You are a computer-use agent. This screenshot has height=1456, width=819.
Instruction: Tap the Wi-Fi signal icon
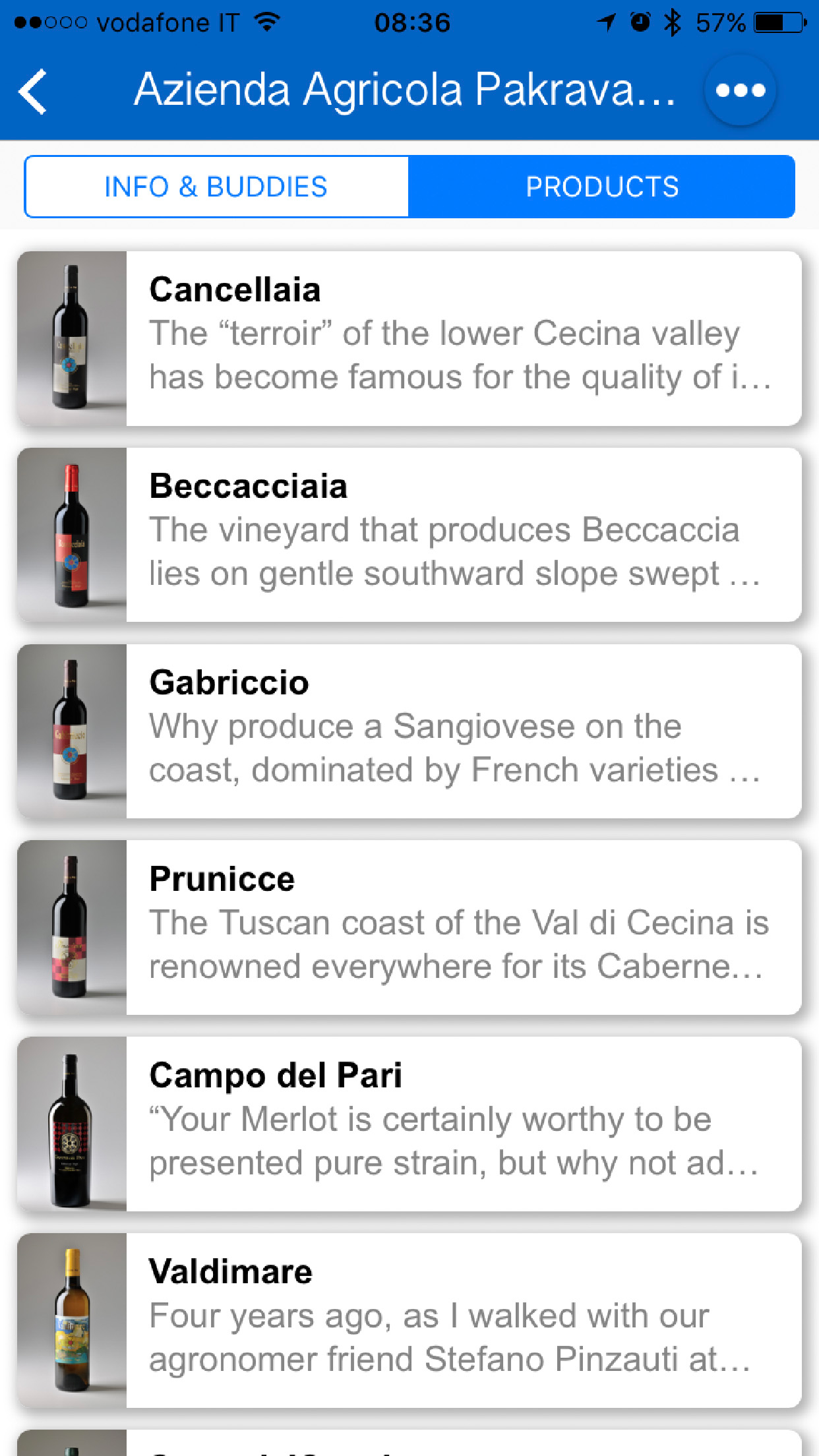tap(267, 22)
